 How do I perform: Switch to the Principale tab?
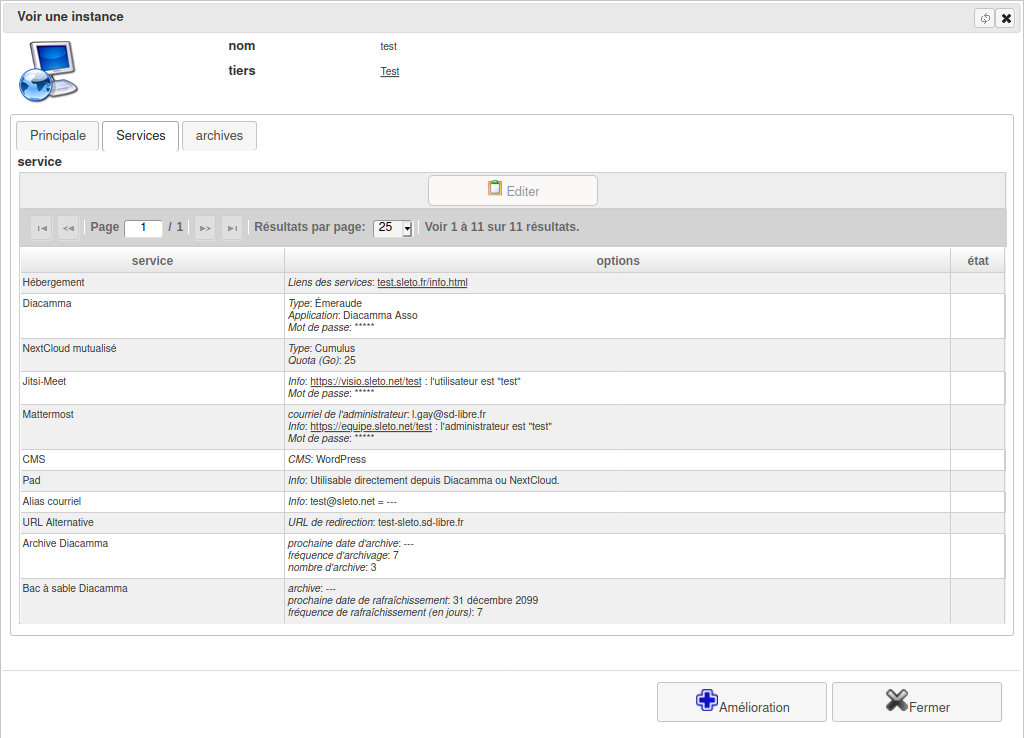tap(58, 136)
